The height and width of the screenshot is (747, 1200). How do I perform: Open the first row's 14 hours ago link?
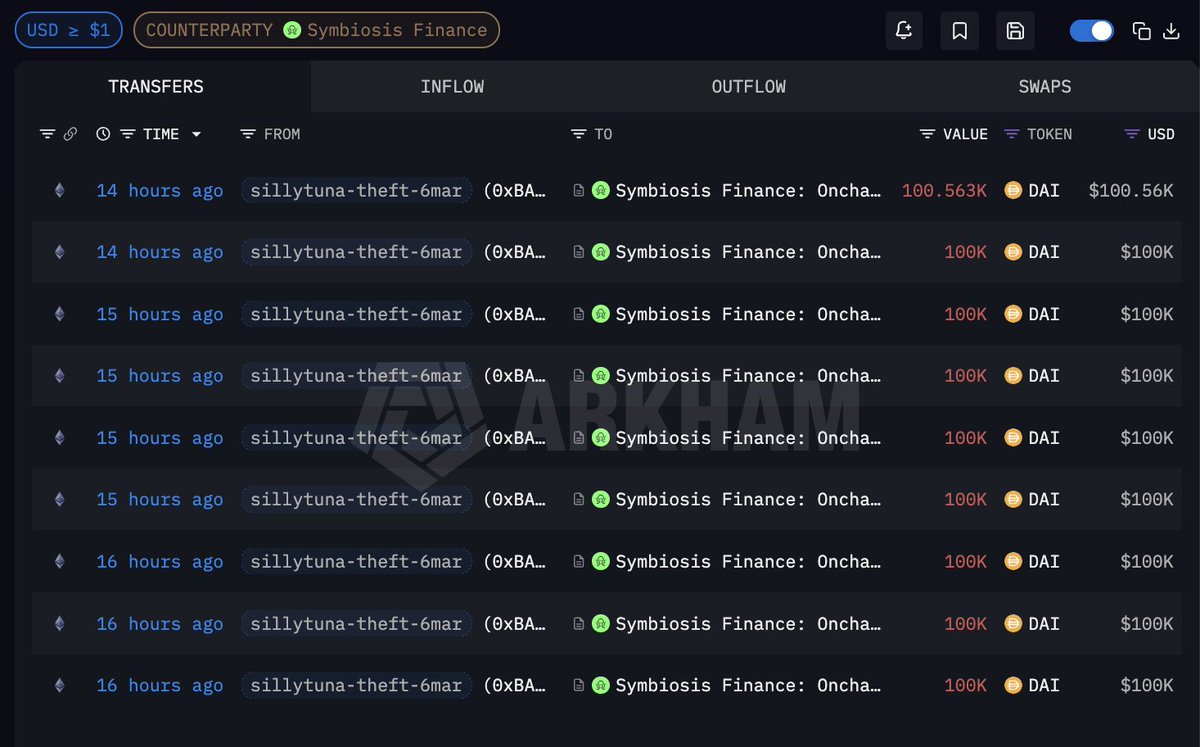pyautogui.click(x=159, y=191)
